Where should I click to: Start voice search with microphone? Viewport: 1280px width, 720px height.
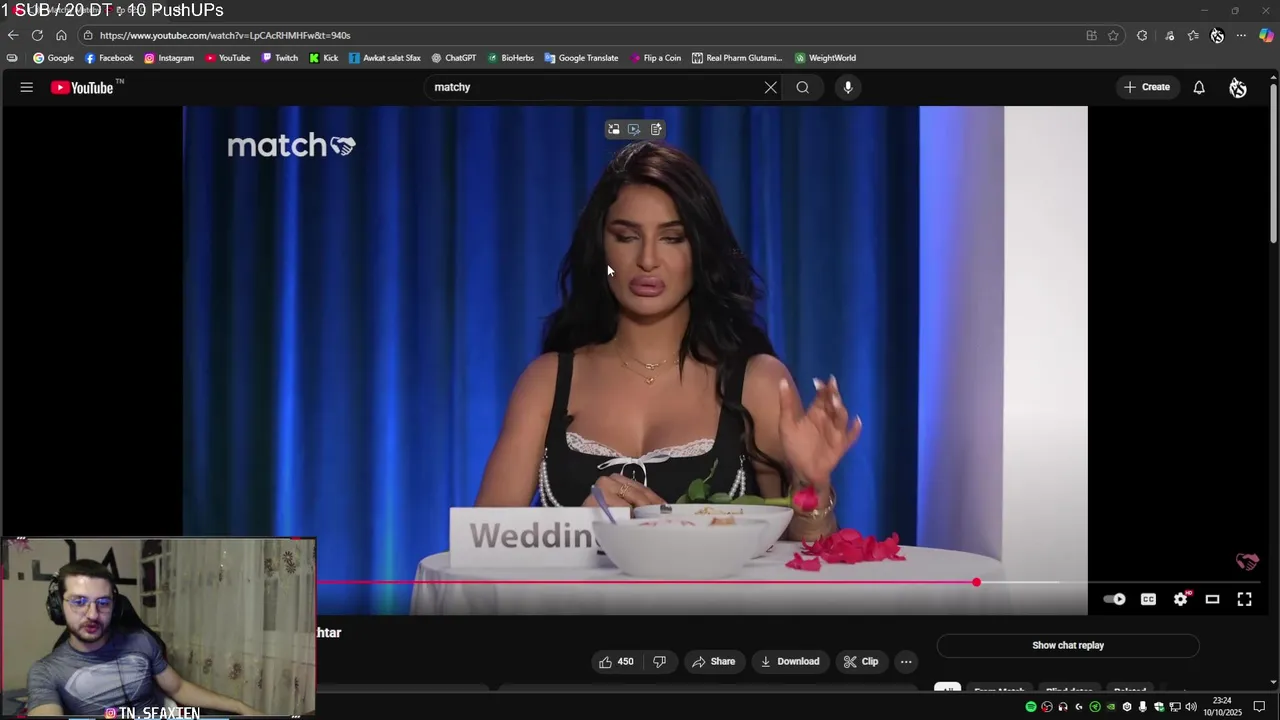848,87
